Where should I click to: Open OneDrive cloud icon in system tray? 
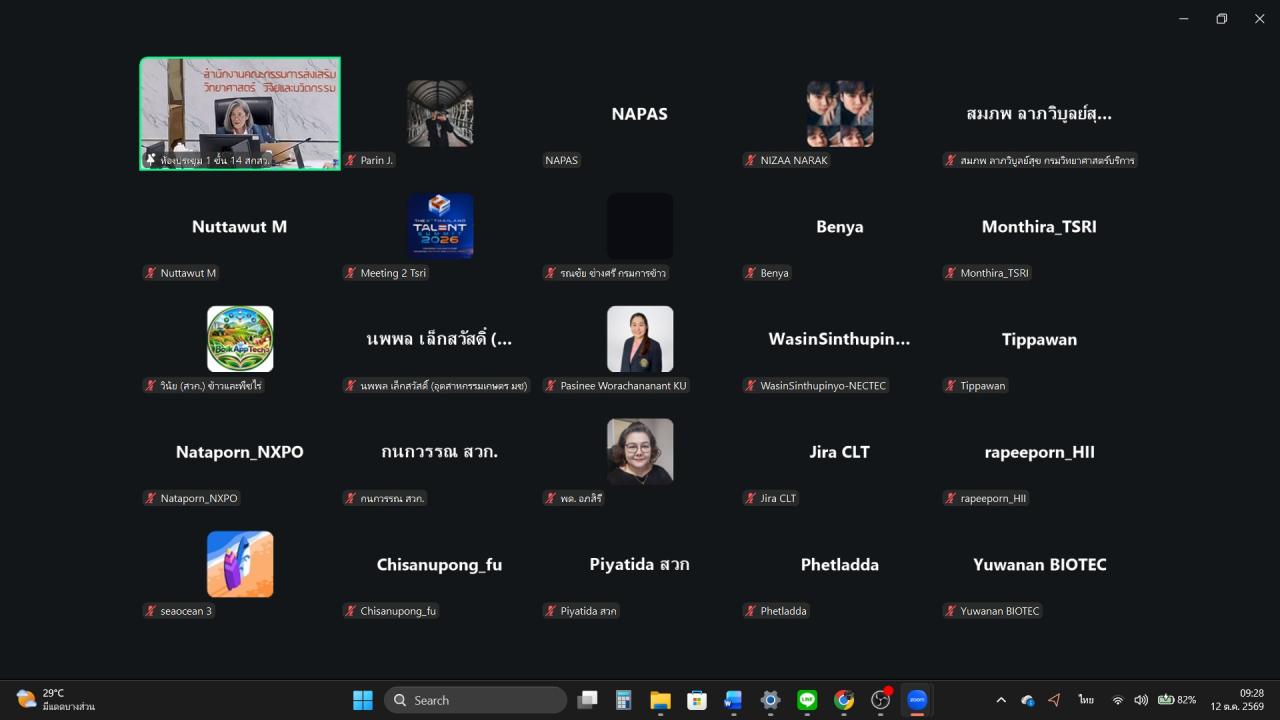click(x=1028, y=700)
